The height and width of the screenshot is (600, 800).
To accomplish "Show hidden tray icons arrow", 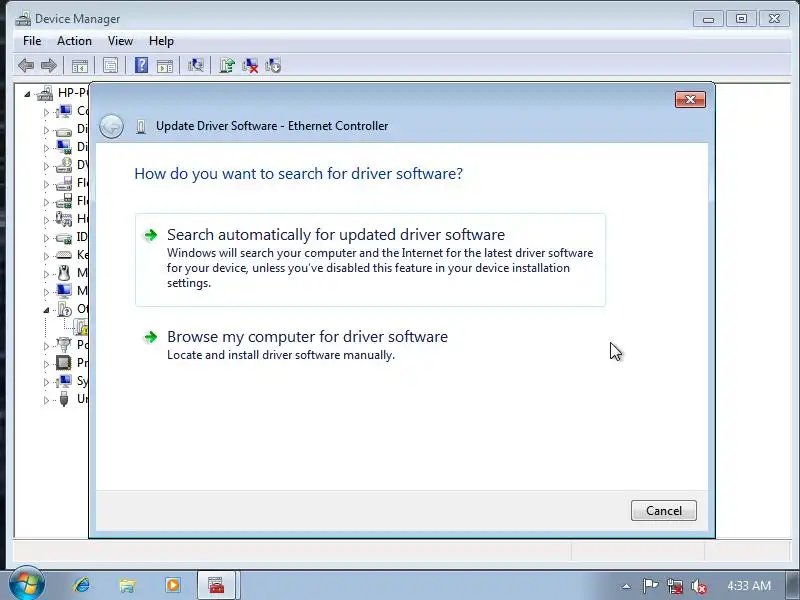I will pyautogui.click(x=627, y=586).
